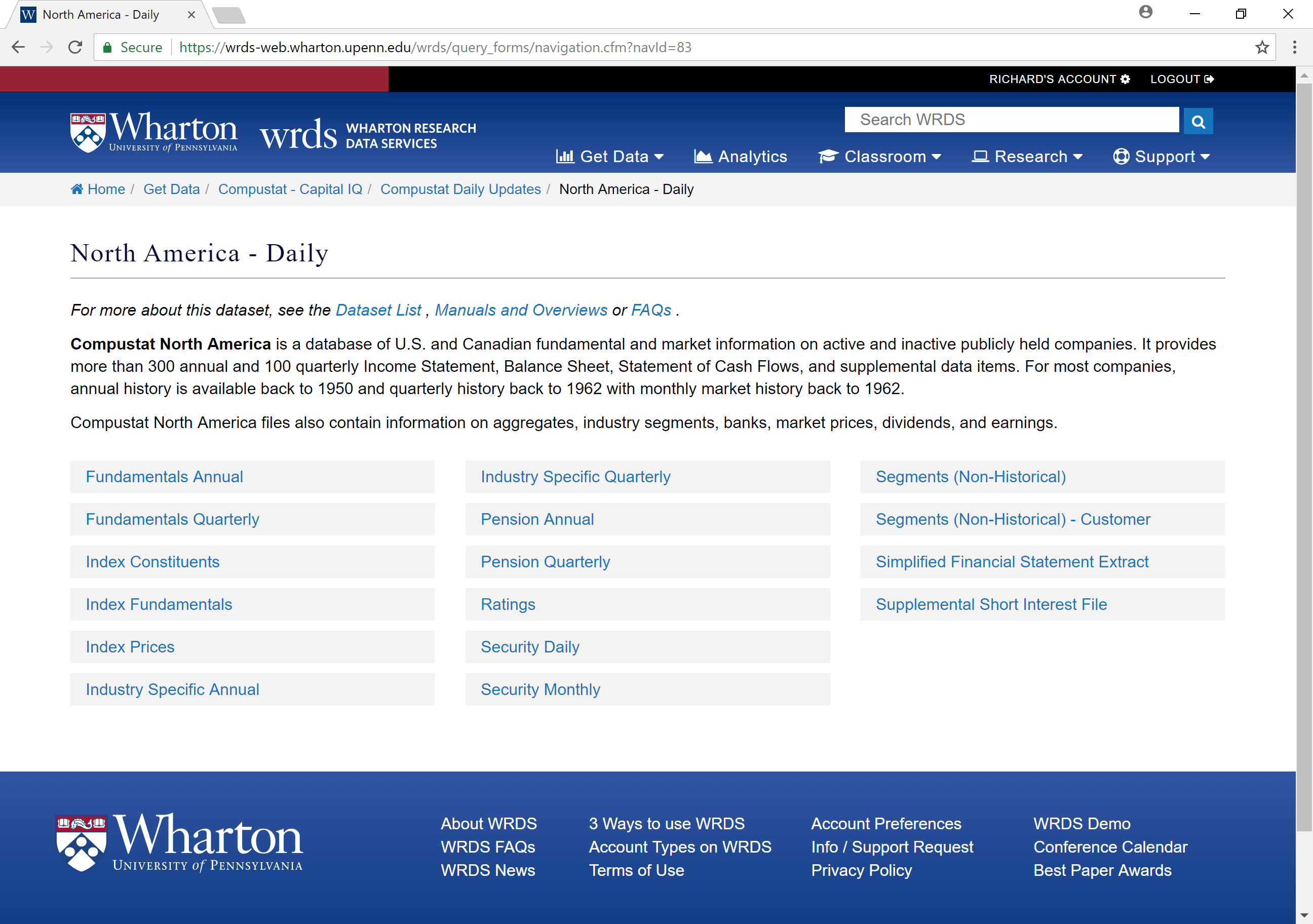
Task: Bookmark this page with the star icon
Action: click(1262, 48)
